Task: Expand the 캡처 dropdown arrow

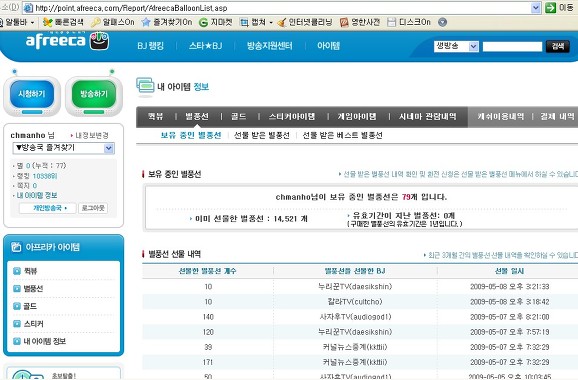Action: click(x=271, y=22)
